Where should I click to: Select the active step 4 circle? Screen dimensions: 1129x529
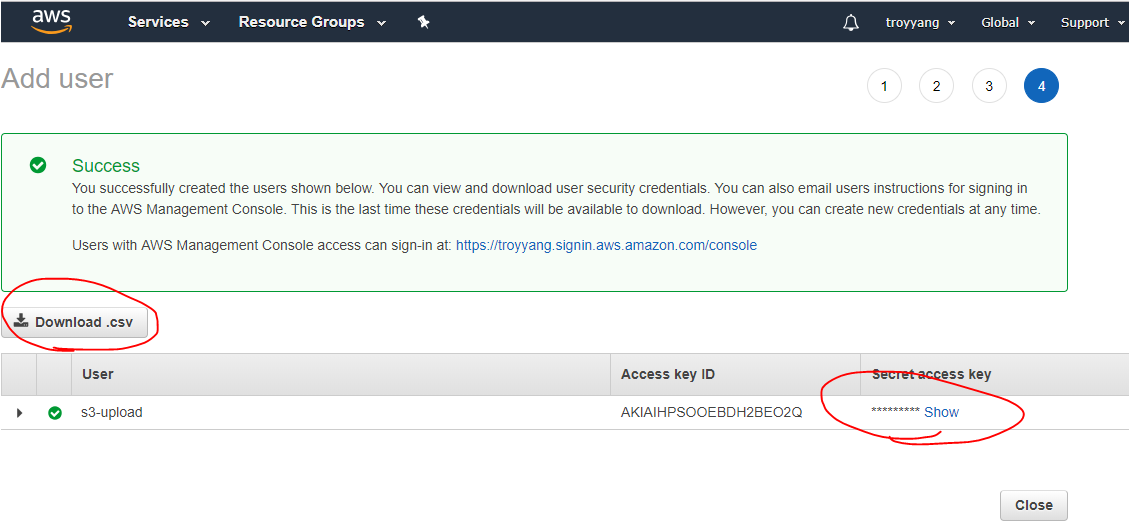1041,86
